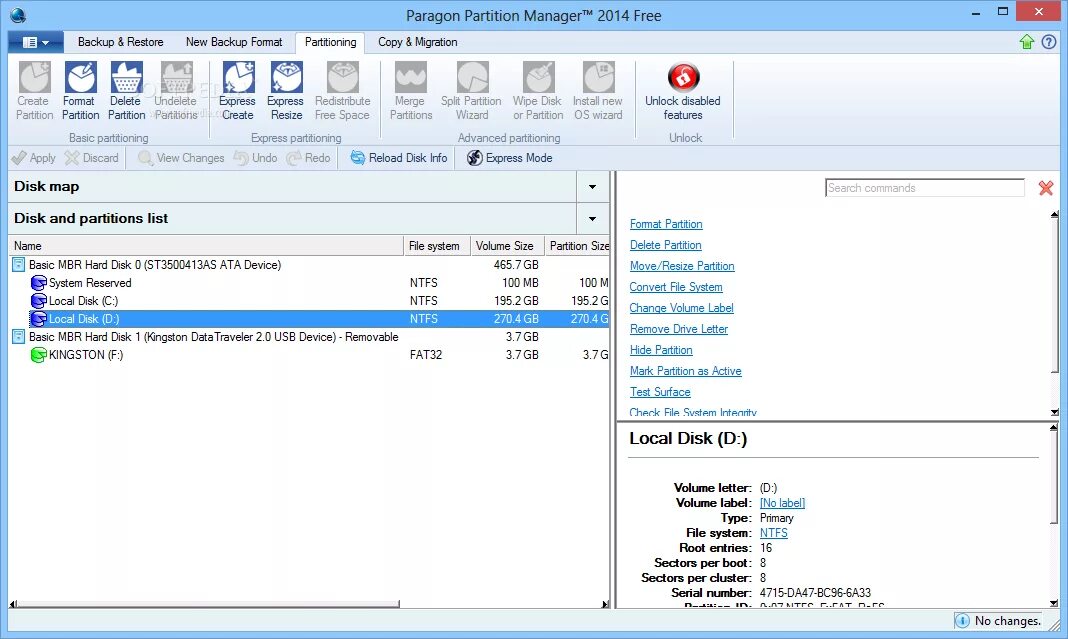Focus the Search commands field

click(x=925, y=188)
